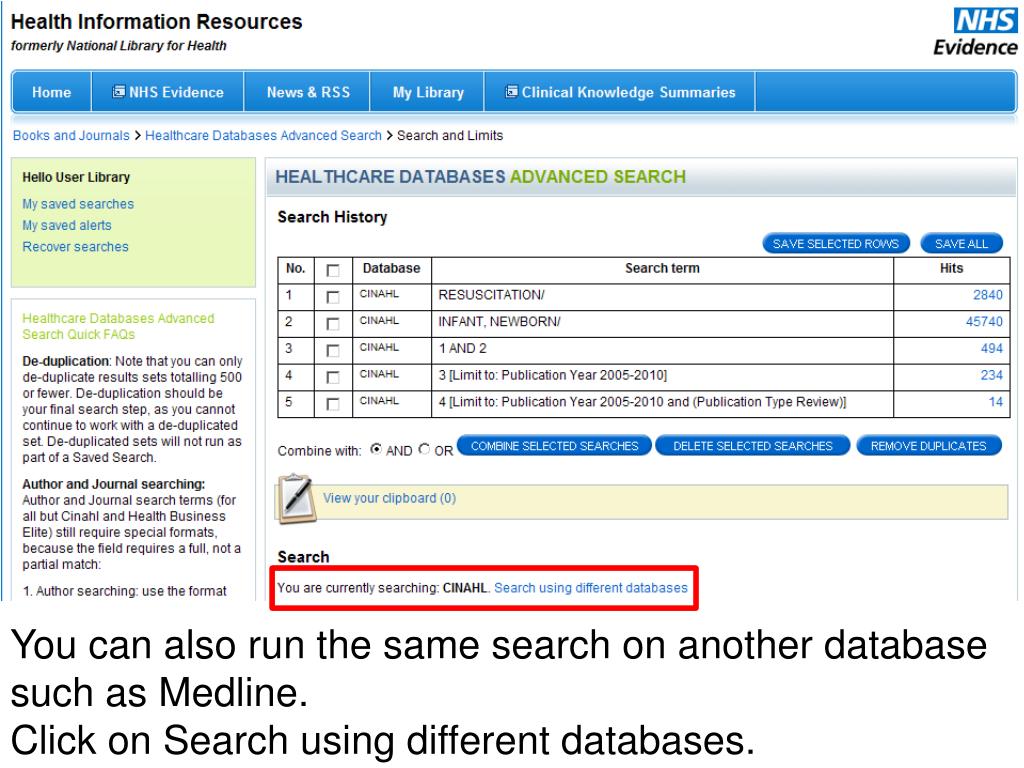The width and height of the screenshot is (1024, 768).
Task: Select the AND combine radio button
Action: 376,449
